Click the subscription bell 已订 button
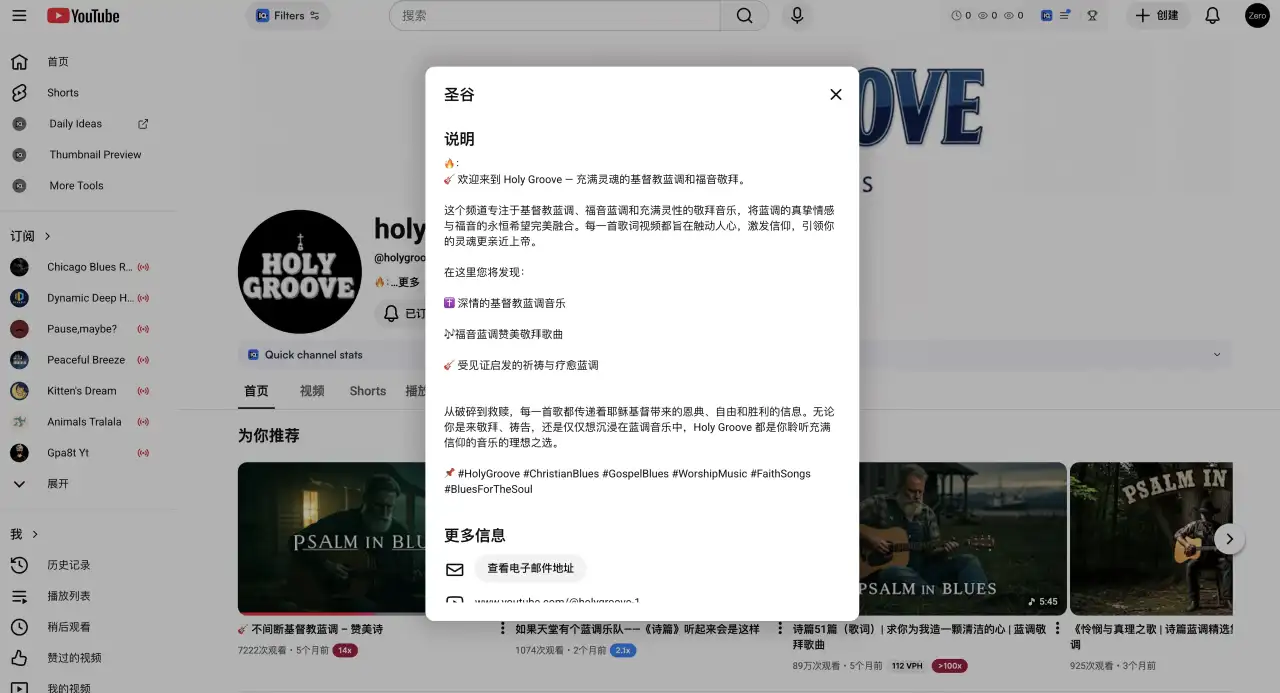 [x=401, y=313]
